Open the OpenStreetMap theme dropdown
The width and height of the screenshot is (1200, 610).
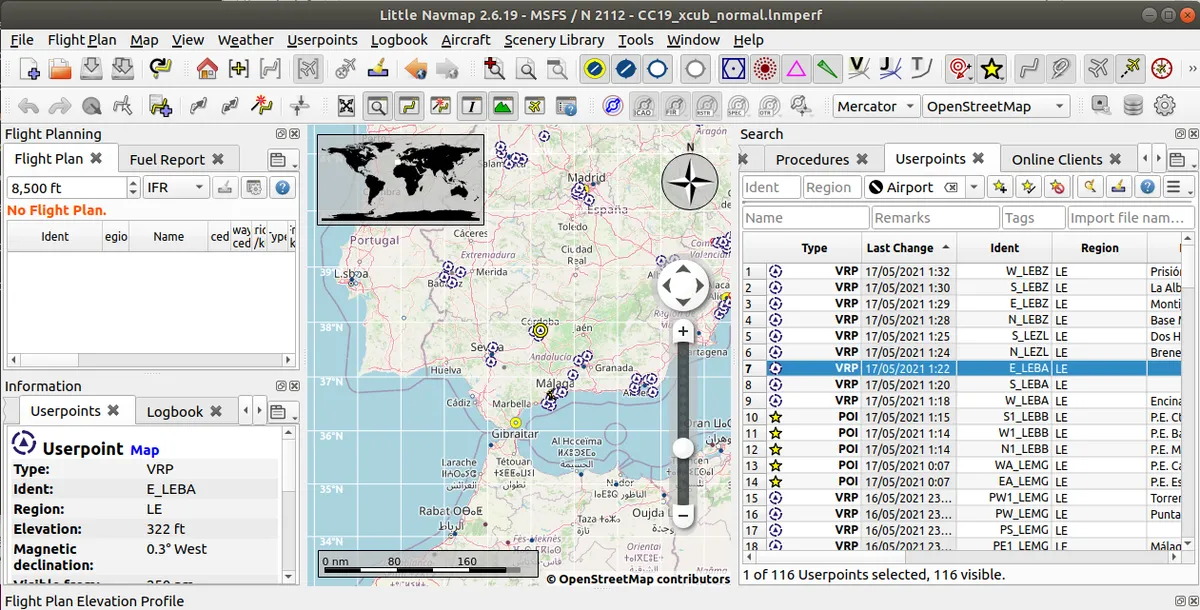pyautogui.click(x=995, y=106)
